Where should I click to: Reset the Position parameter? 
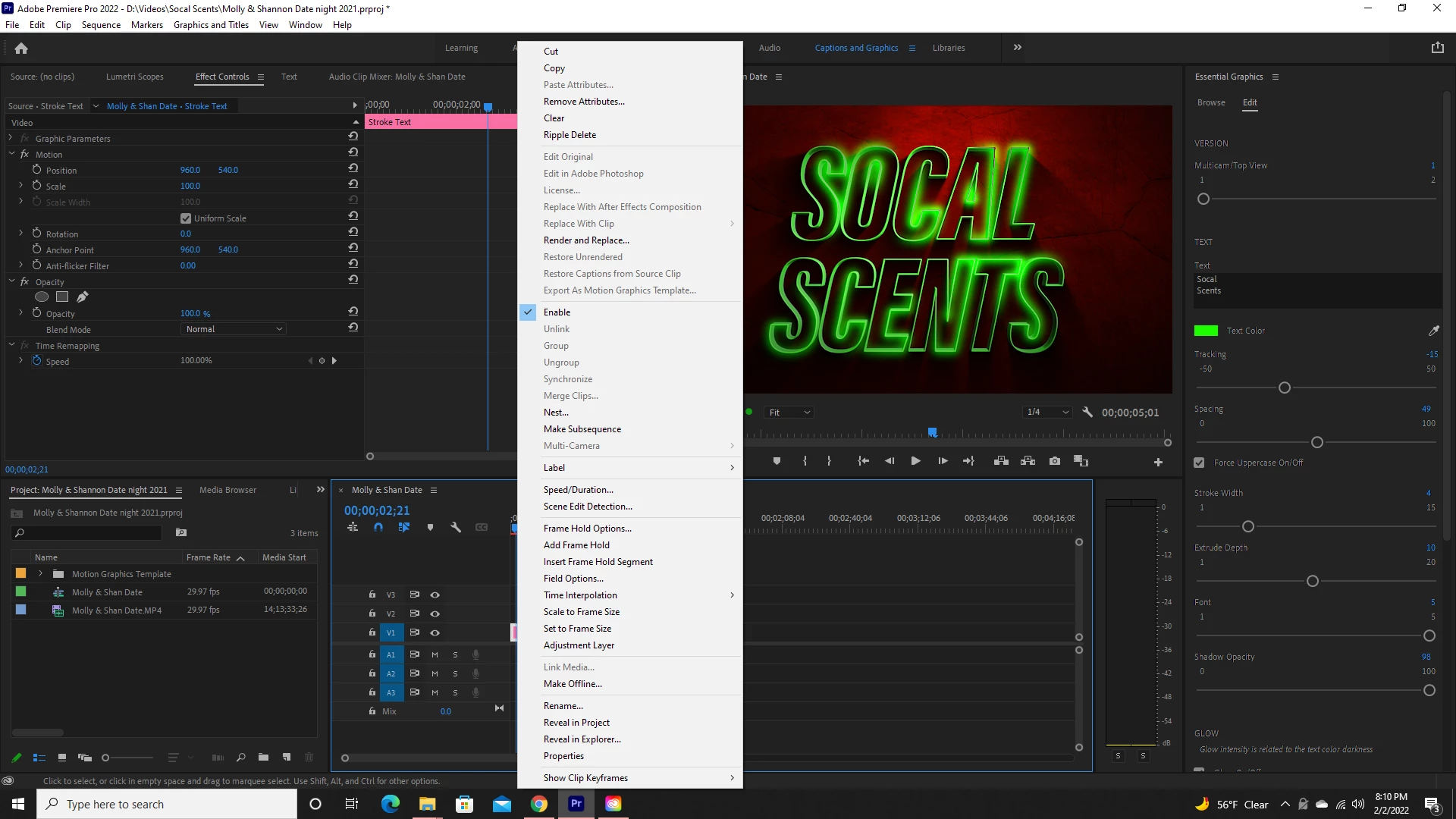[353, 168]
